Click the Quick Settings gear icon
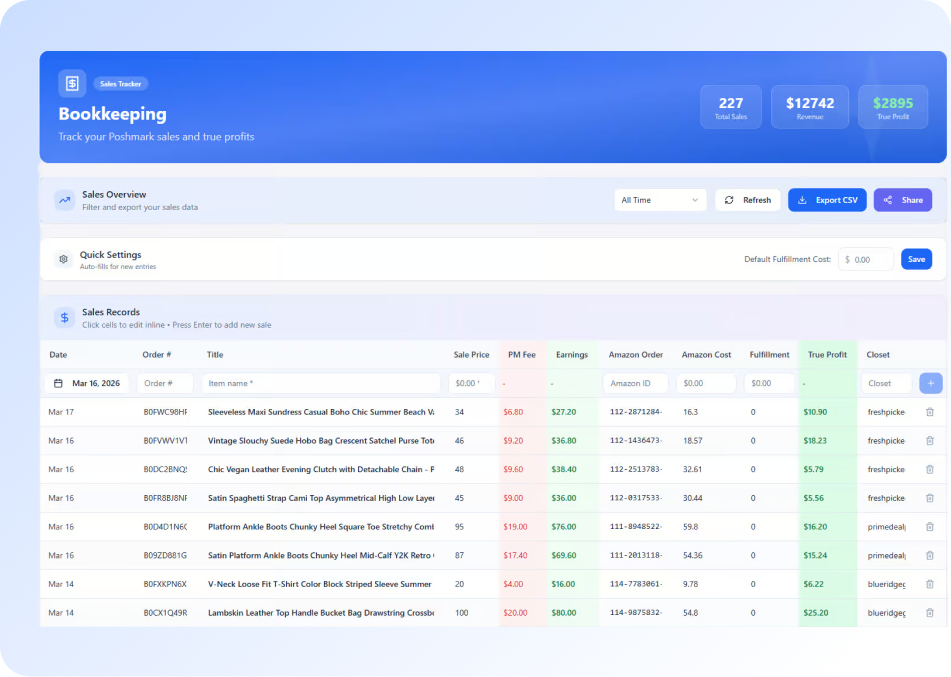Image resolution: width=951 pixels, height=677 pixels. click(64, 259)
